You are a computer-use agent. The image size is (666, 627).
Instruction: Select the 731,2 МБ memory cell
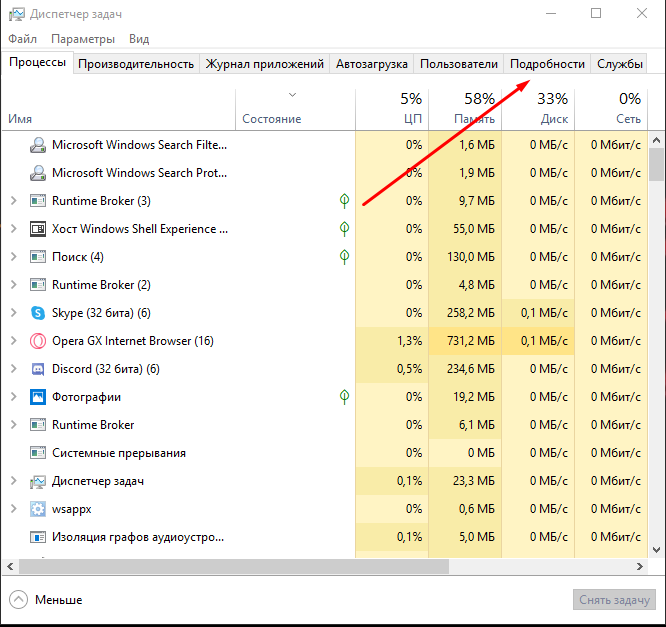pos(465,341)
